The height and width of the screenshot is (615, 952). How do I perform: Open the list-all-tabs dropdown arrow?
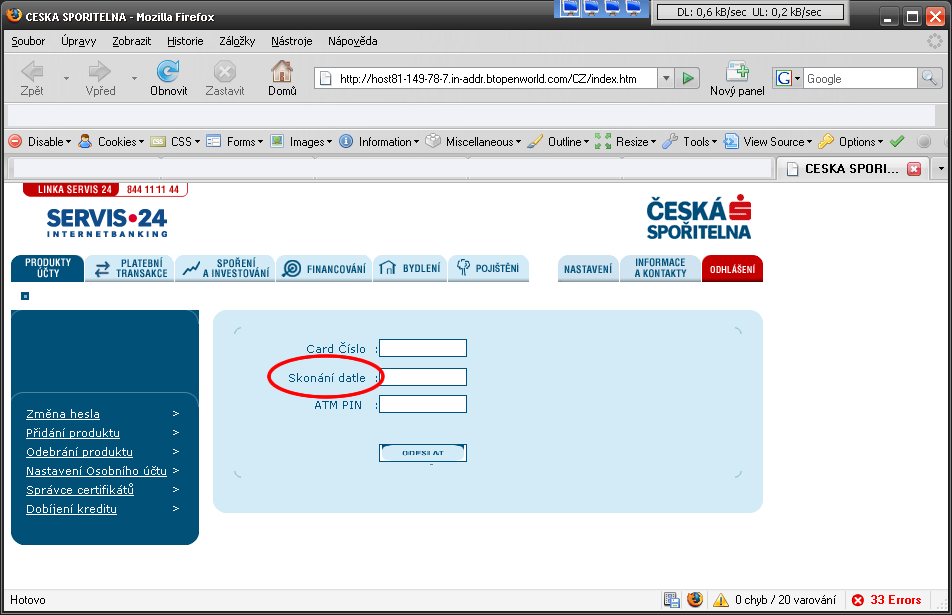pos(941,169)
